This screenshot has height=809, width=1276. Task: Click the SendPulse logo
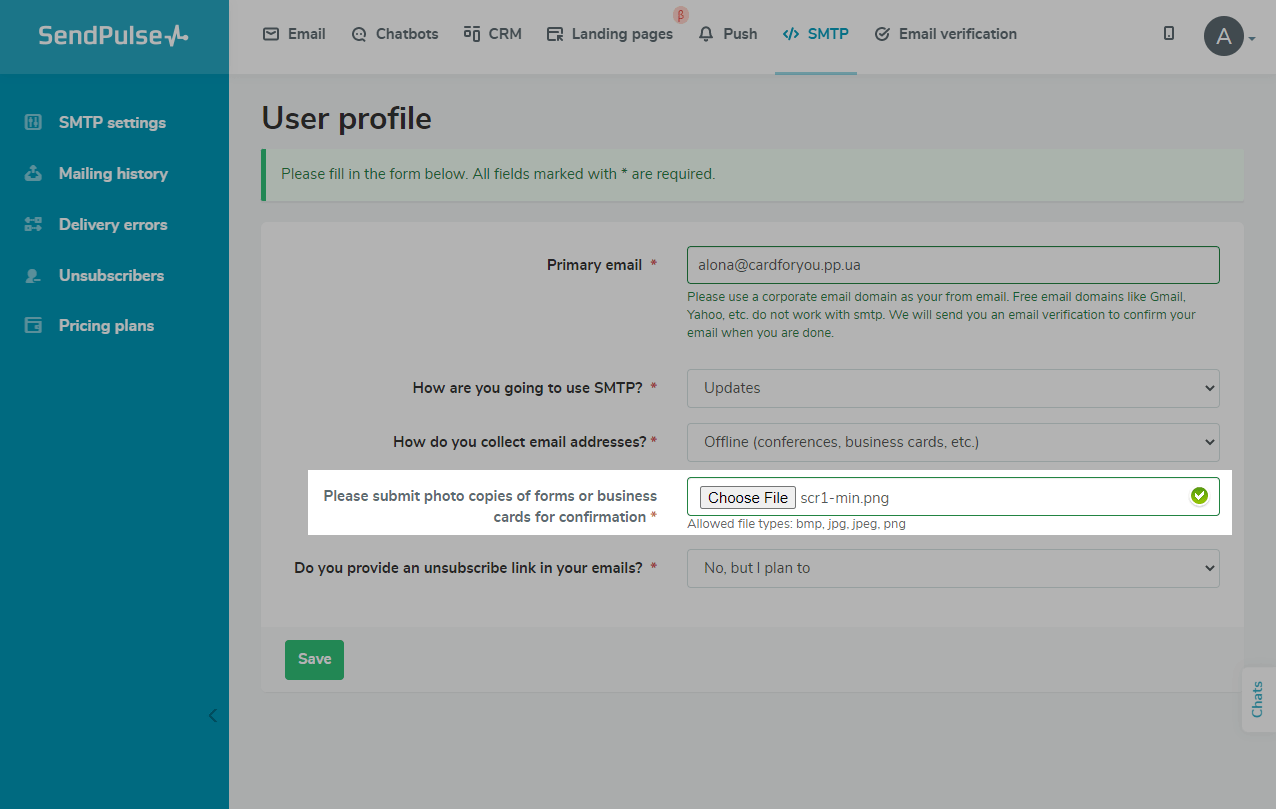point(113,36)
